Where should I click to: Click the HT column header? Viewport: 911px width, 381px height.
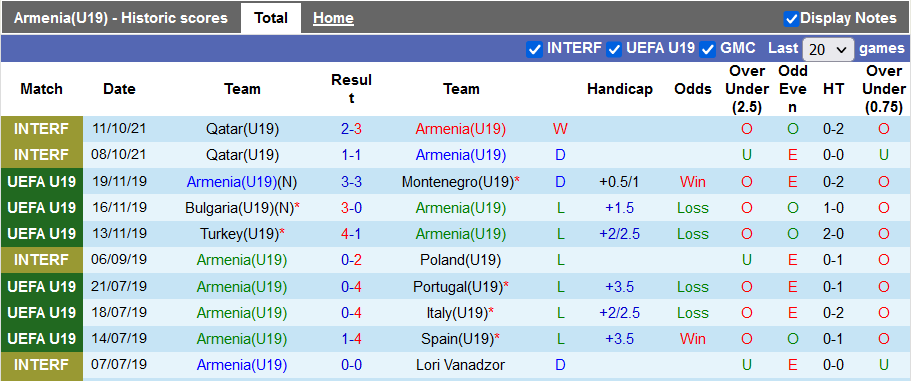pos(833,89)
